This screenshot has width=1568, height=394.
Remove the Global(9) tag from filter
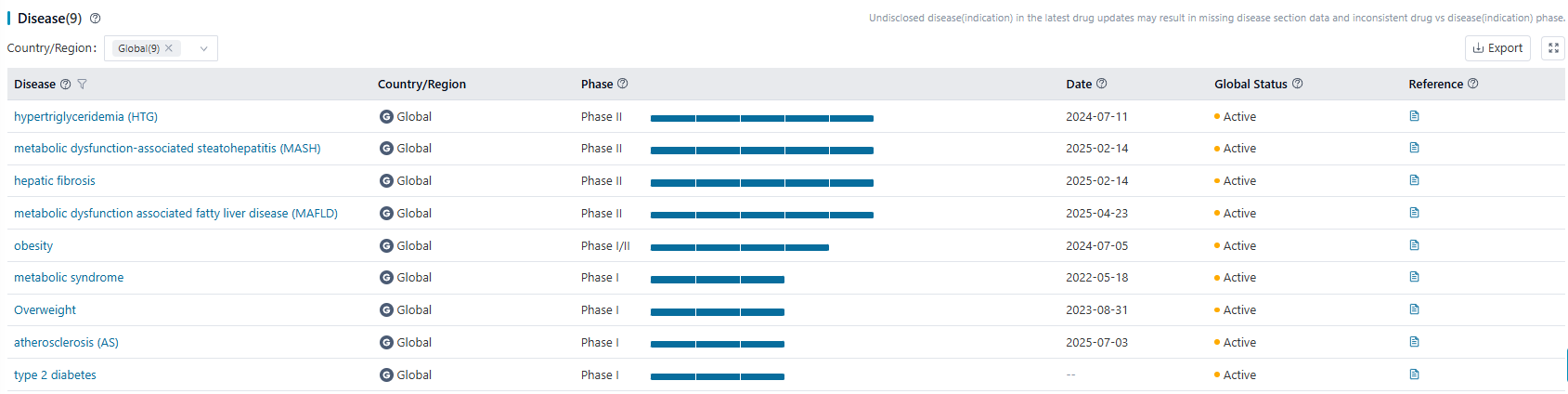point(169,48)
